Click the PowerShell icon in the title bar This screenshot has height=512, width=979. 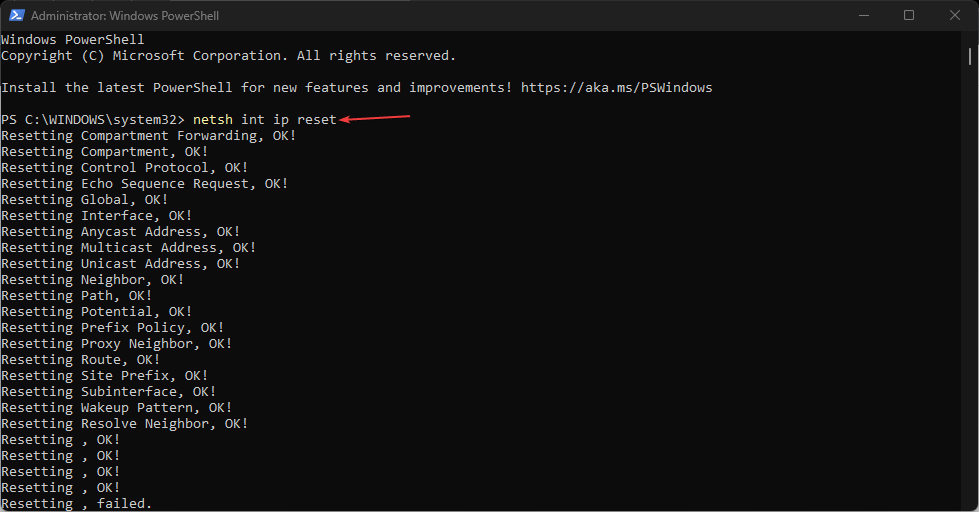click(x=17, y=16)
